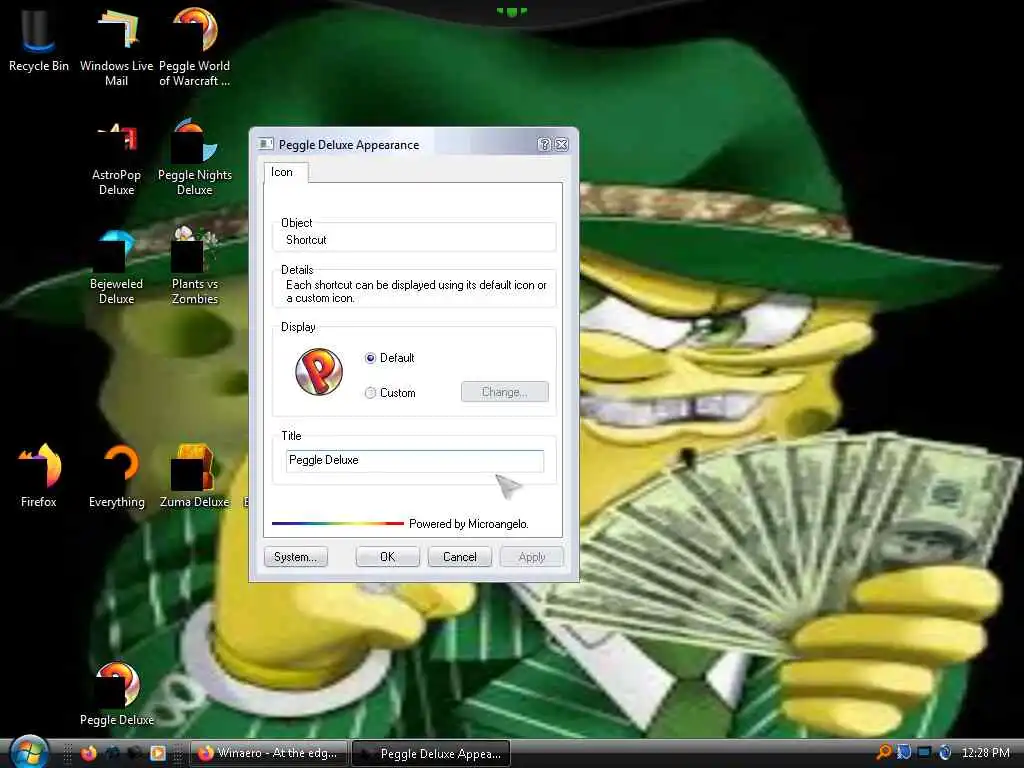The image size is (1024, 768).
Task: Click the Change... button
Action: 505,392
